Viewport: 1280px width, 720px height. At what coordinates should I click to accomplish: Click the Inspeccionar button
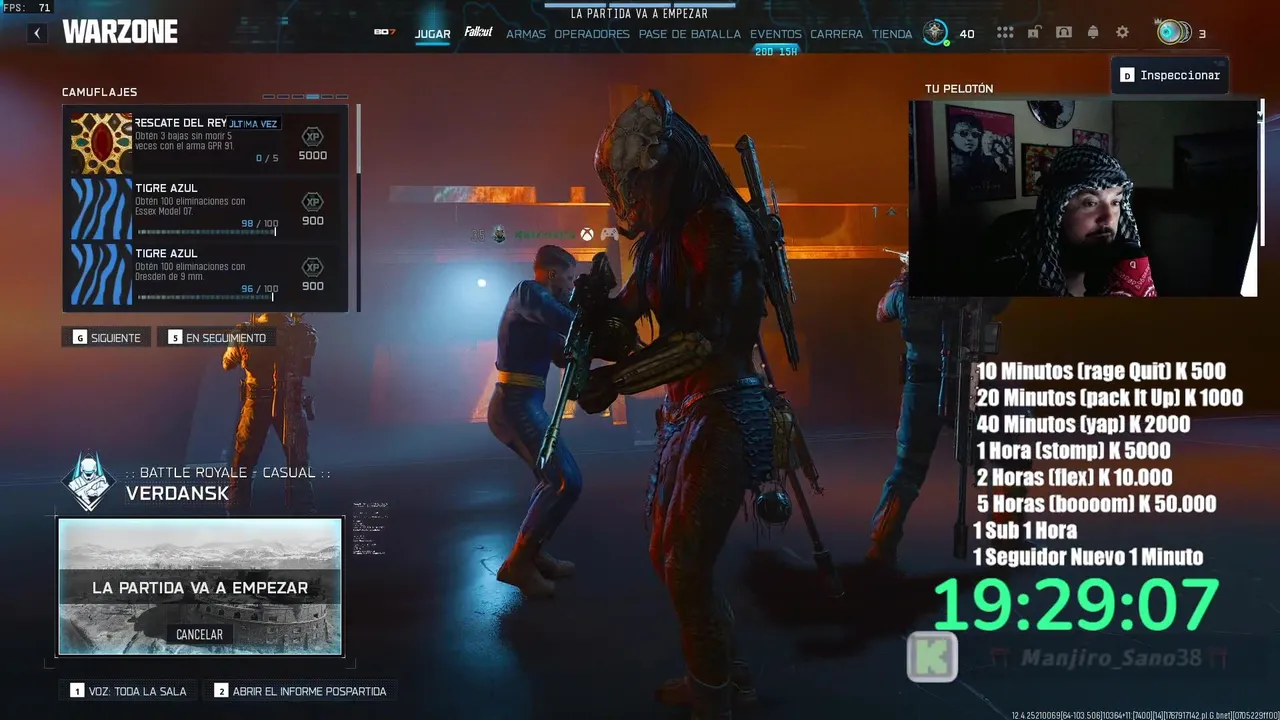(1170, 75)
